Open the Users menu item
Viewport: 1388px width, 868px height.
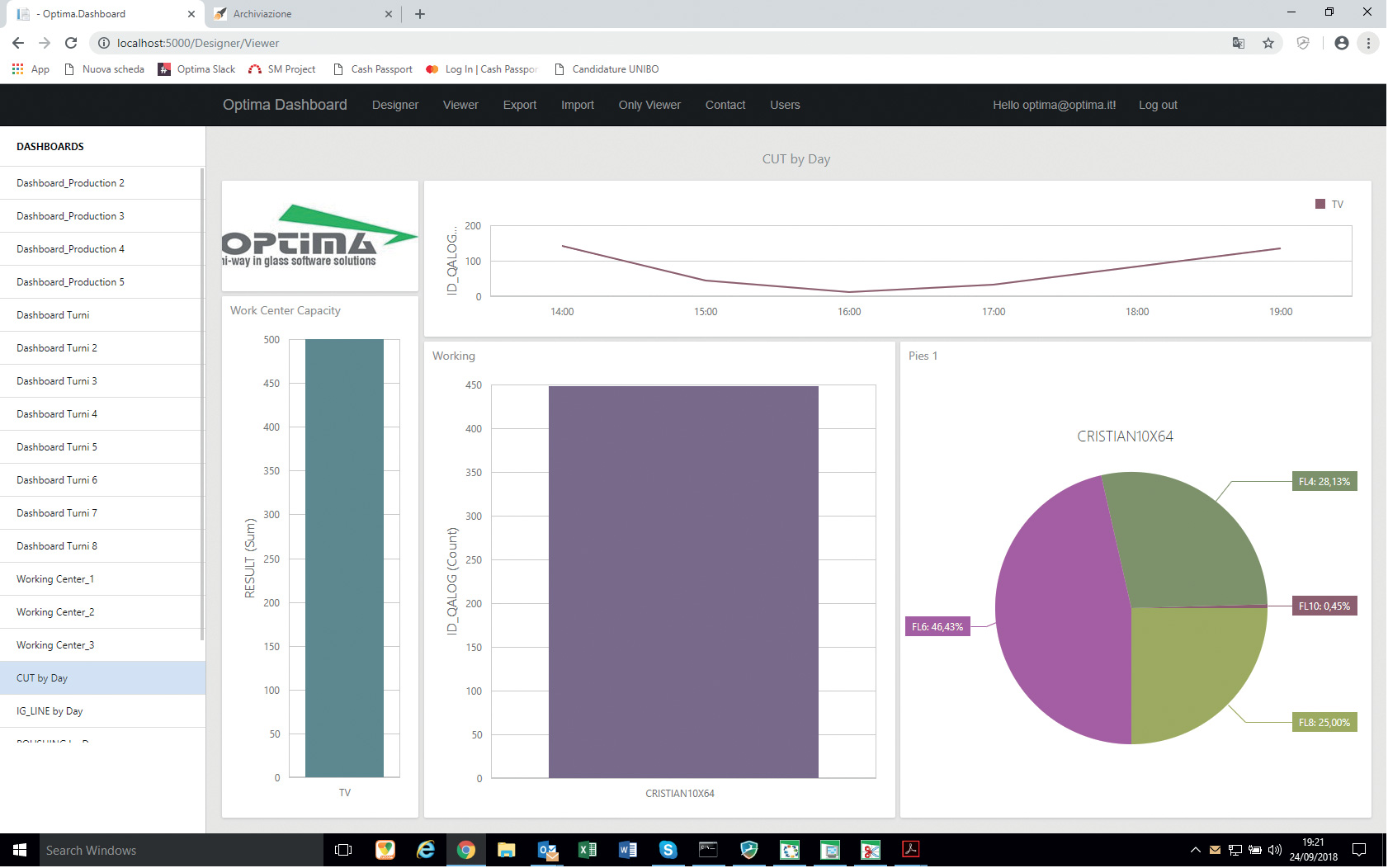(785, 105)
